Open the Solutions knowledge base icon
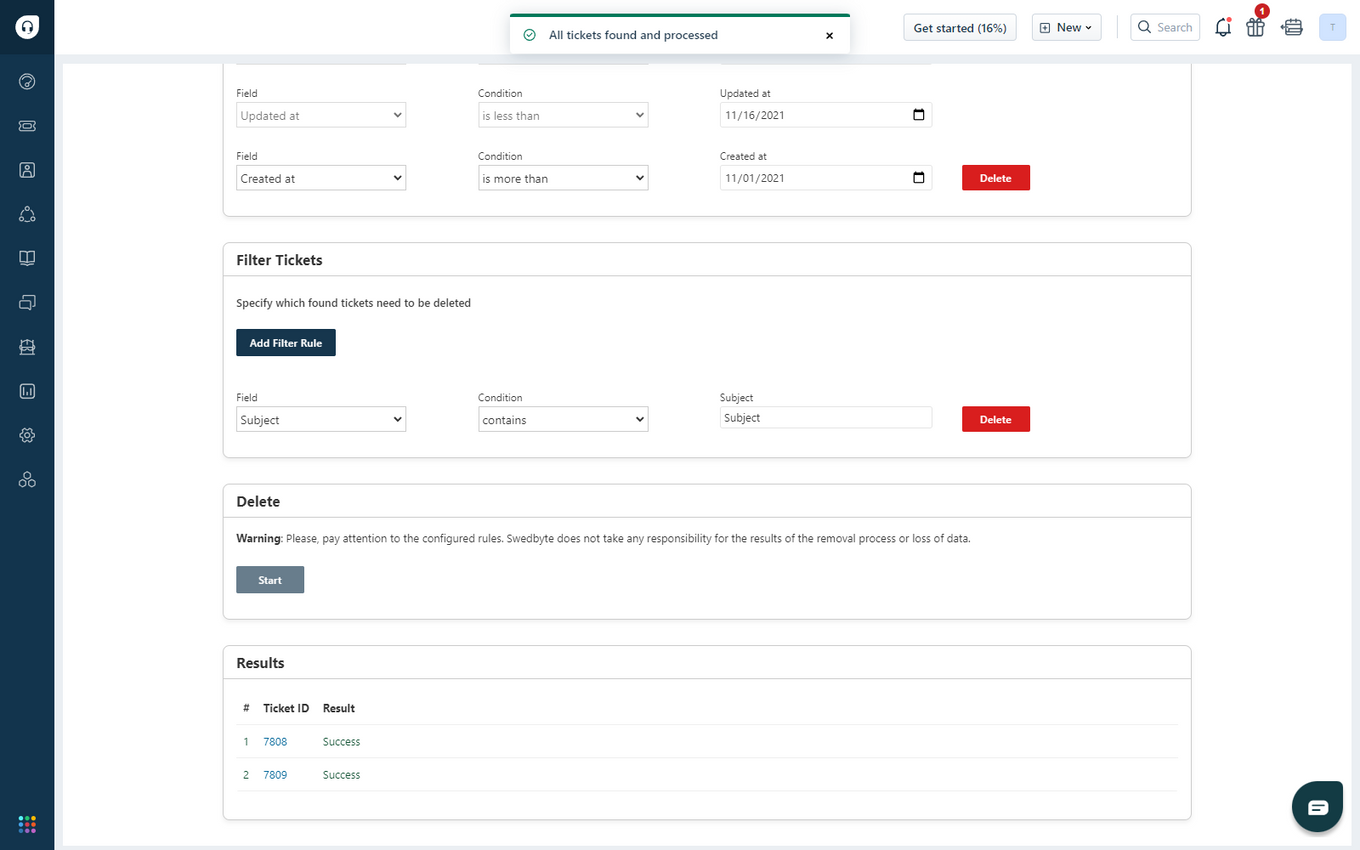 pos(27,257)
